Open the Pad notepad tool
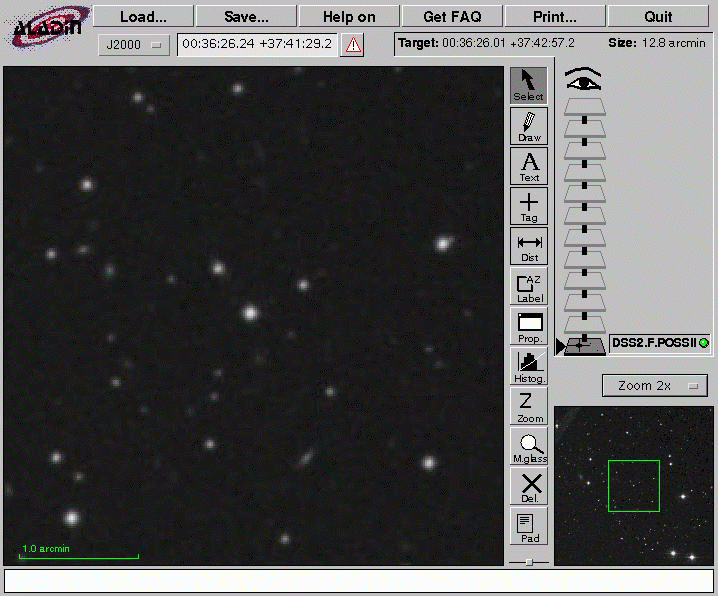The width and height of the screenshot is (718, 596). [x=529, y=526]
